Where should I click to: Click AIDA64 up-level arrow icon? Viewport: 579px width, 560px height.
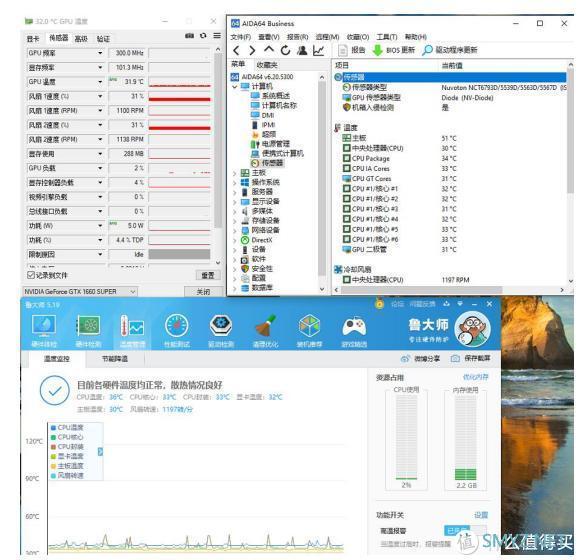click(269, 49)
